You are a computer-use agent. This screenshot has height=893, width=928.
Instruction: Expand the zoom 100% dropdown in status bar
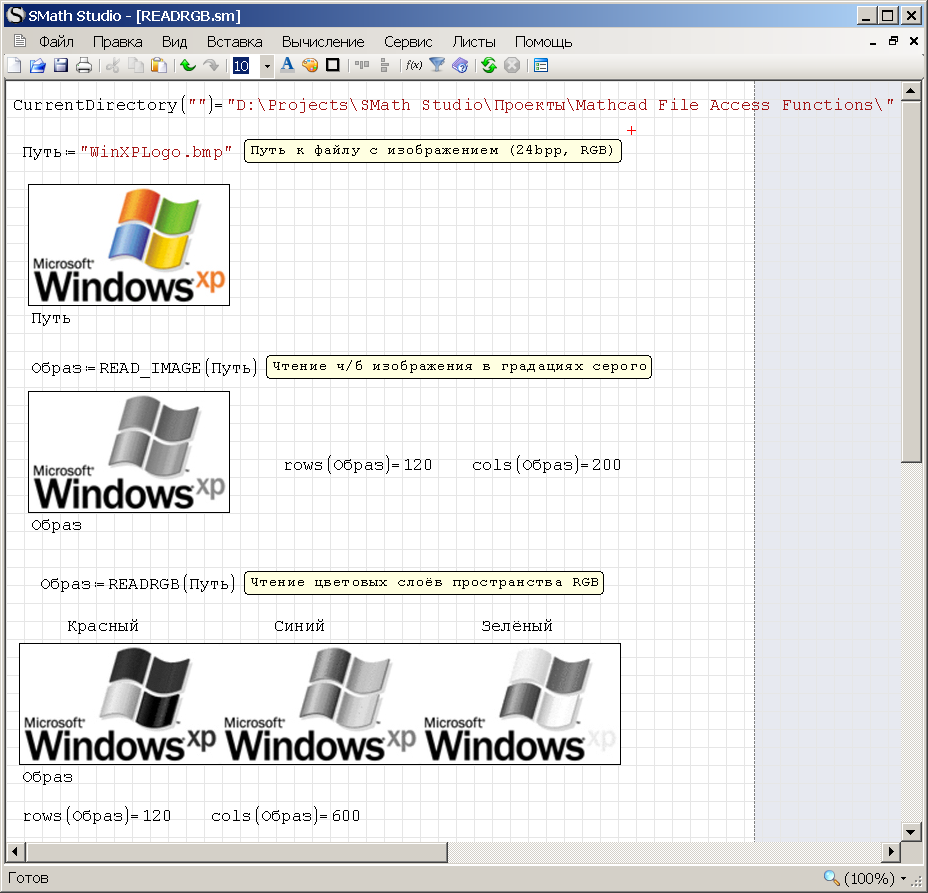point(904,879)
